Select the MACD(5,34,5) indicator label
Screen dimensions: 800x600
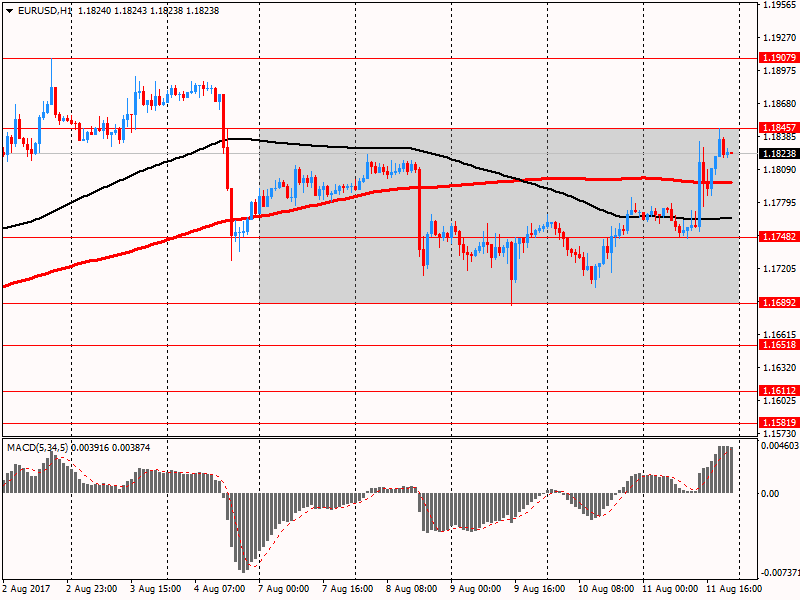pyautogui.click(x=37, y=447)
